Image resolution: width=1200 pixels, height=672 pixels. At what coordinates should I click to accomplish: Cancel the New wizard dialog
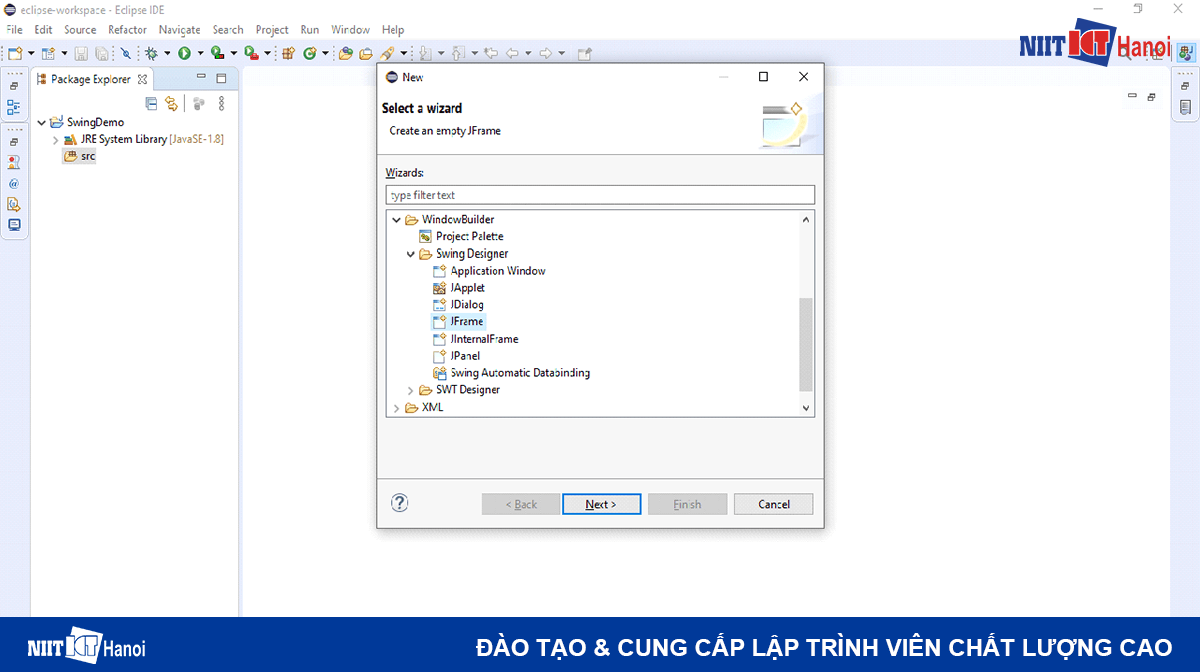point(773,504)
